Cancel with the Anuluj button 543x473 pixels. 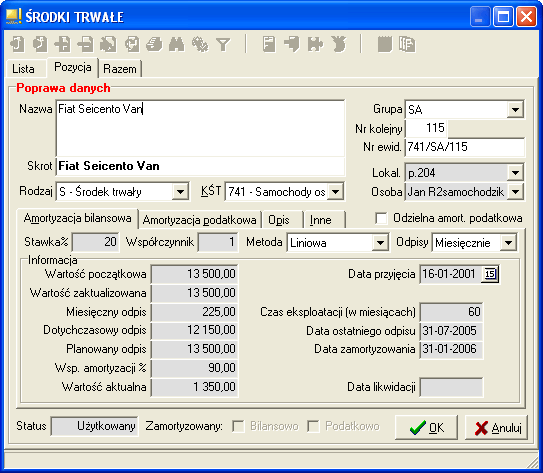click(x=496, y=428)
